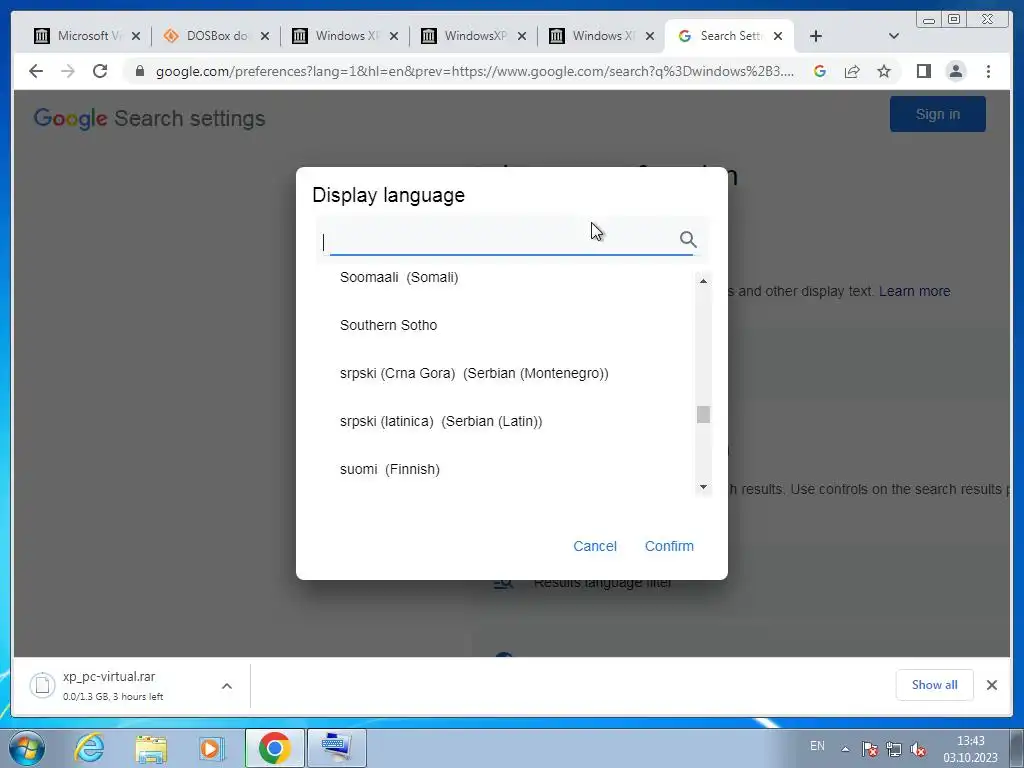Screen dimensions: 1024x768
Task: Click Show all downloads button
Action: 935,685
